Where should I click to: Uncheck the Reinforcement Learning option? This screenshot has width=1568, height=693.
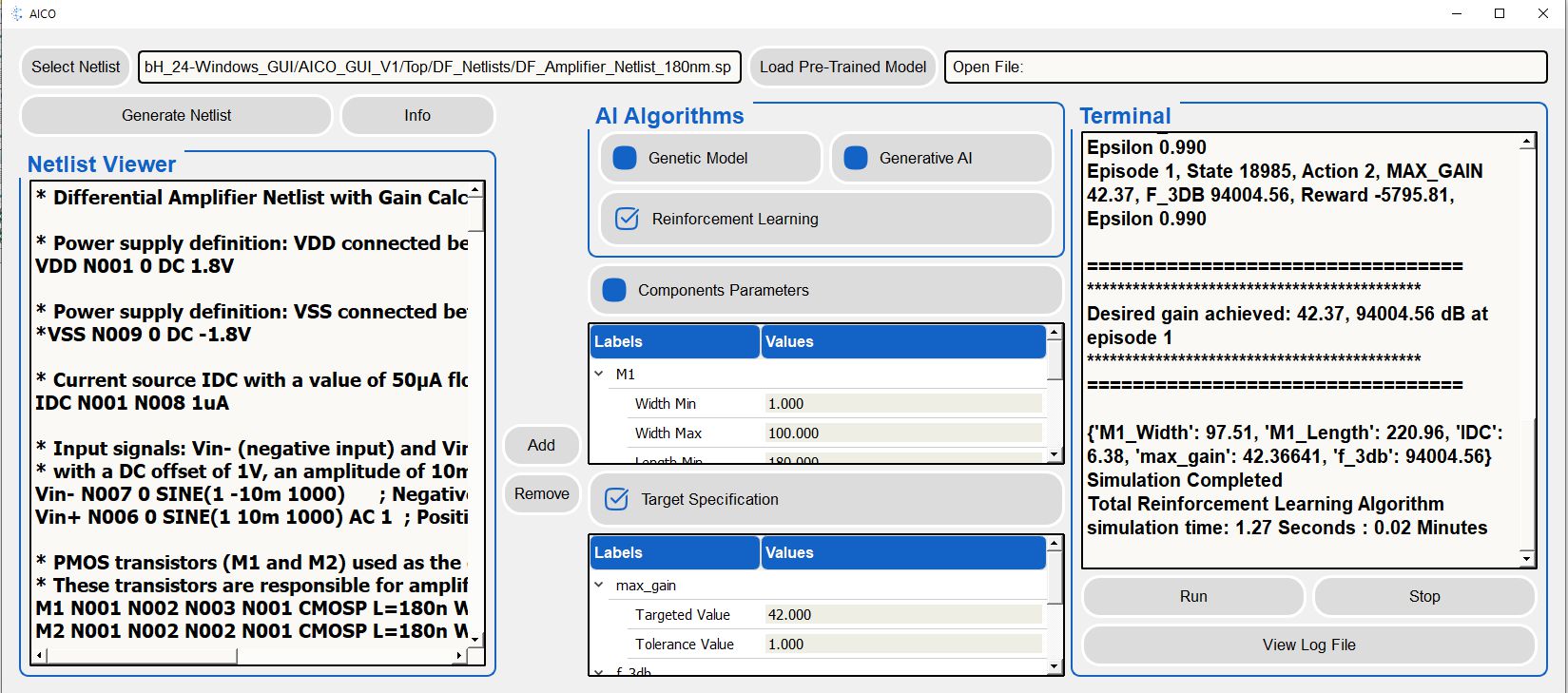pyautogui.click(x=628, y=219)
